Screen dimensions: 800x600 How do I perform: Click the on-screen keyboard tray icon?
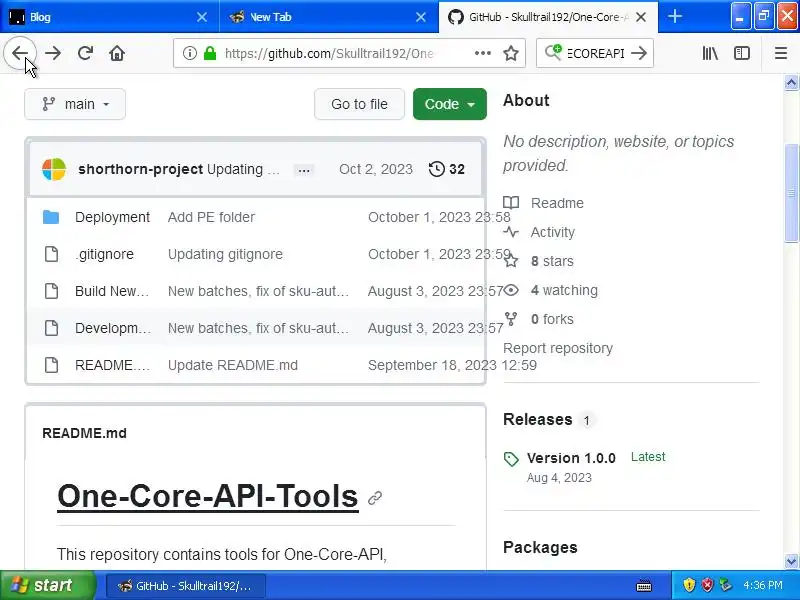pyautogui.click(x=644, y=585)
